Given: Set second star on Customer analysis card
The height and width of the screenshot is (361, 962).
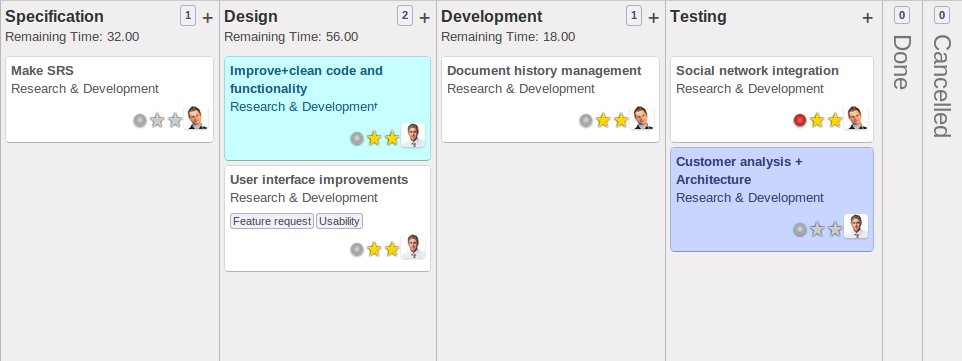Looking at the screenshot, I should coord(834,230).
